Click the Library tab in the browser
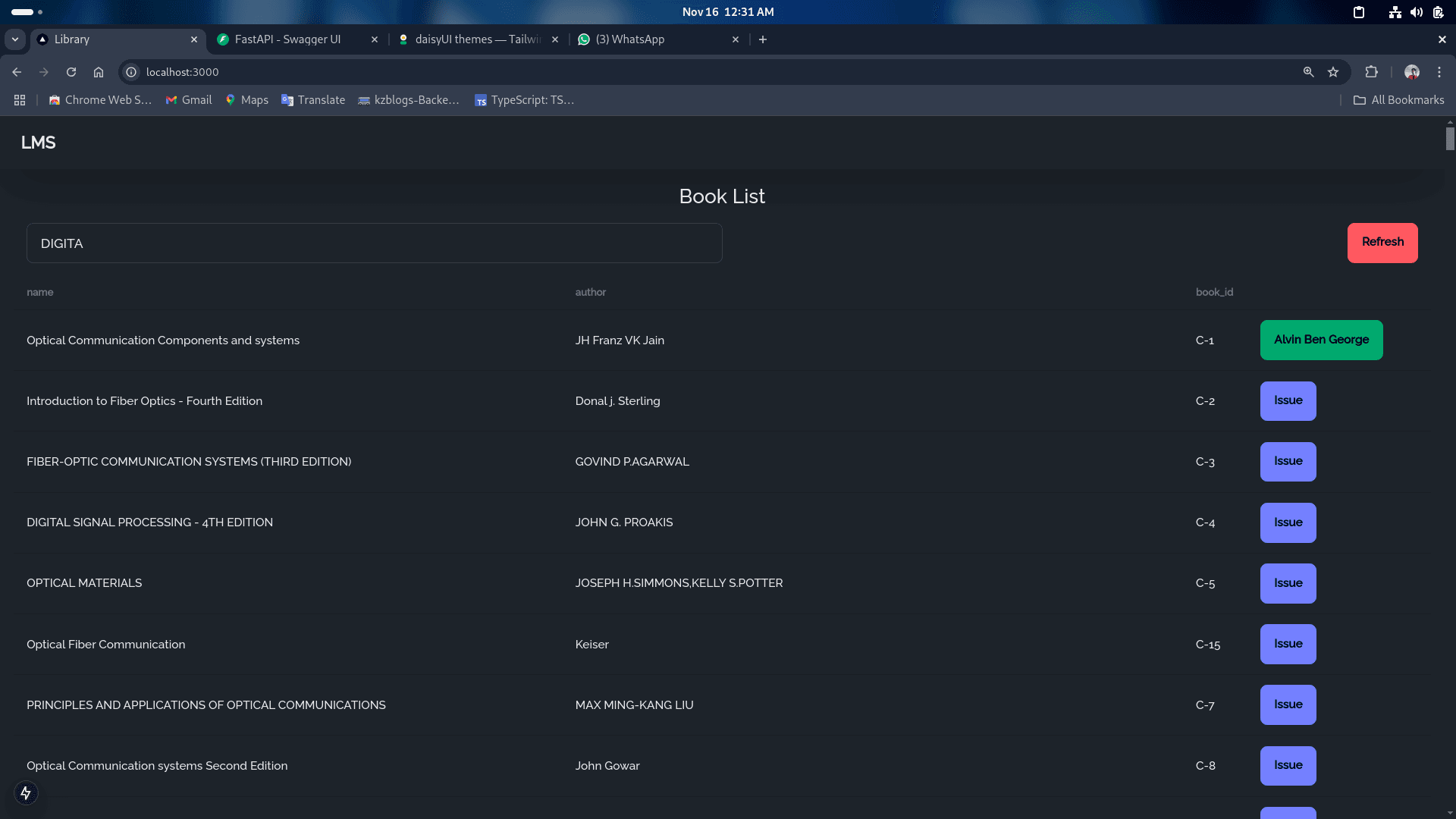The height and width of the screenshot is (819, 1456). pos(71,39)
